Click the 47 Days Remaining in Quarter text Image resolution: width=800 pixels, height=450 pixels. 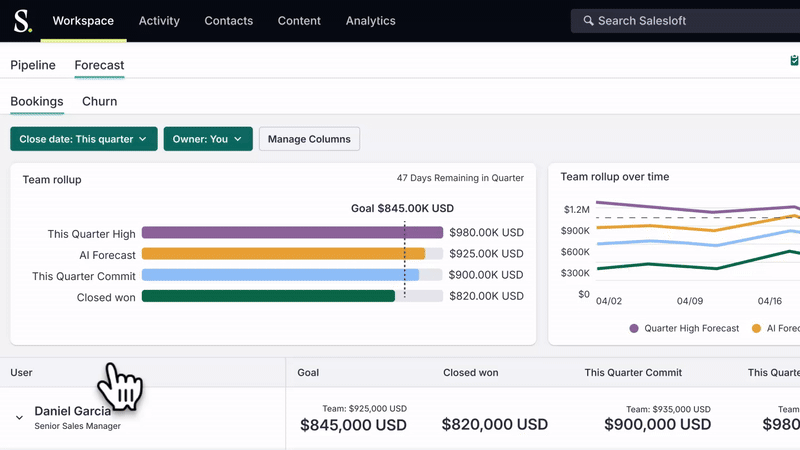tap(460, 178)
